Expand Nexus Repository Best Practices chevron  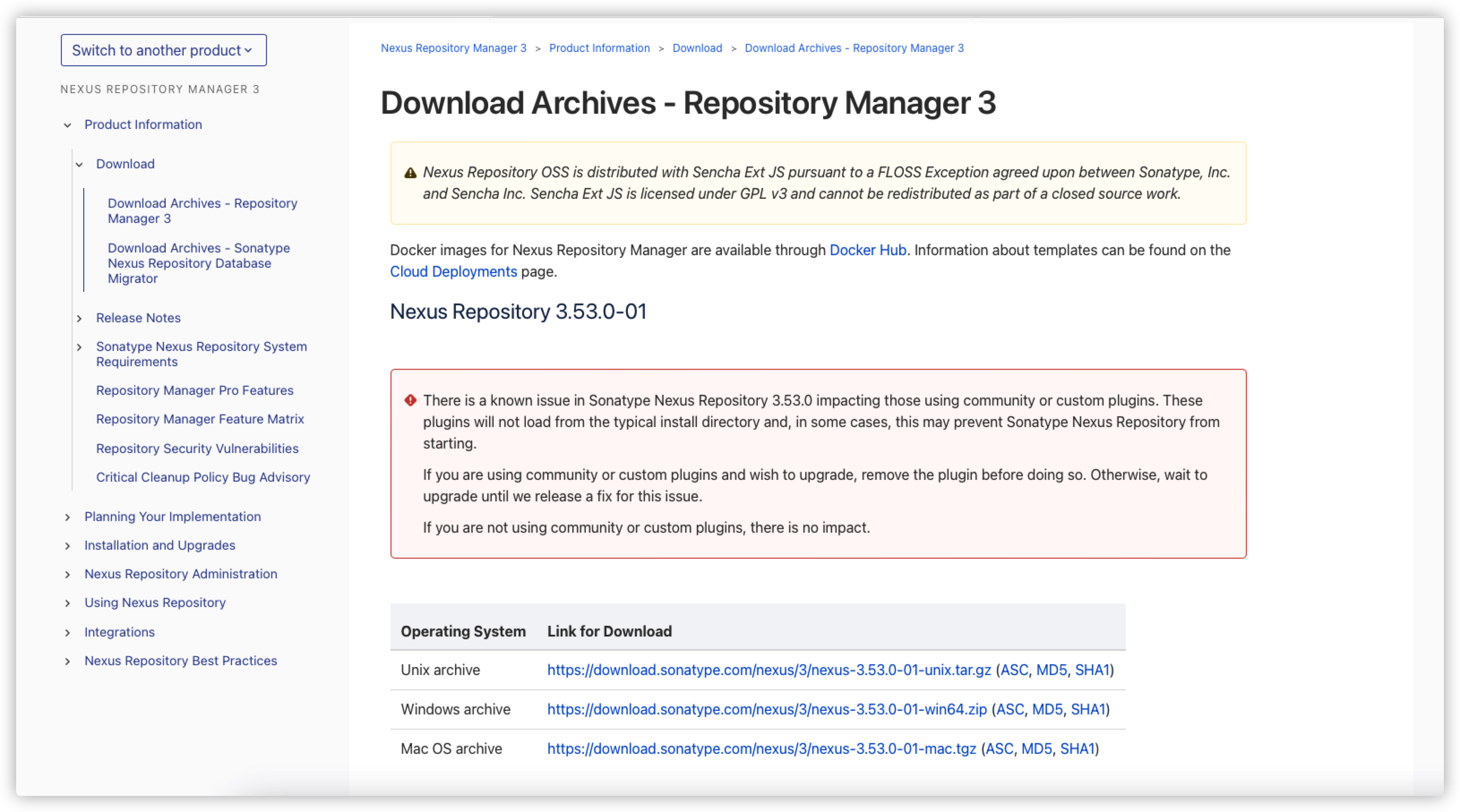(x=68, y=661)
